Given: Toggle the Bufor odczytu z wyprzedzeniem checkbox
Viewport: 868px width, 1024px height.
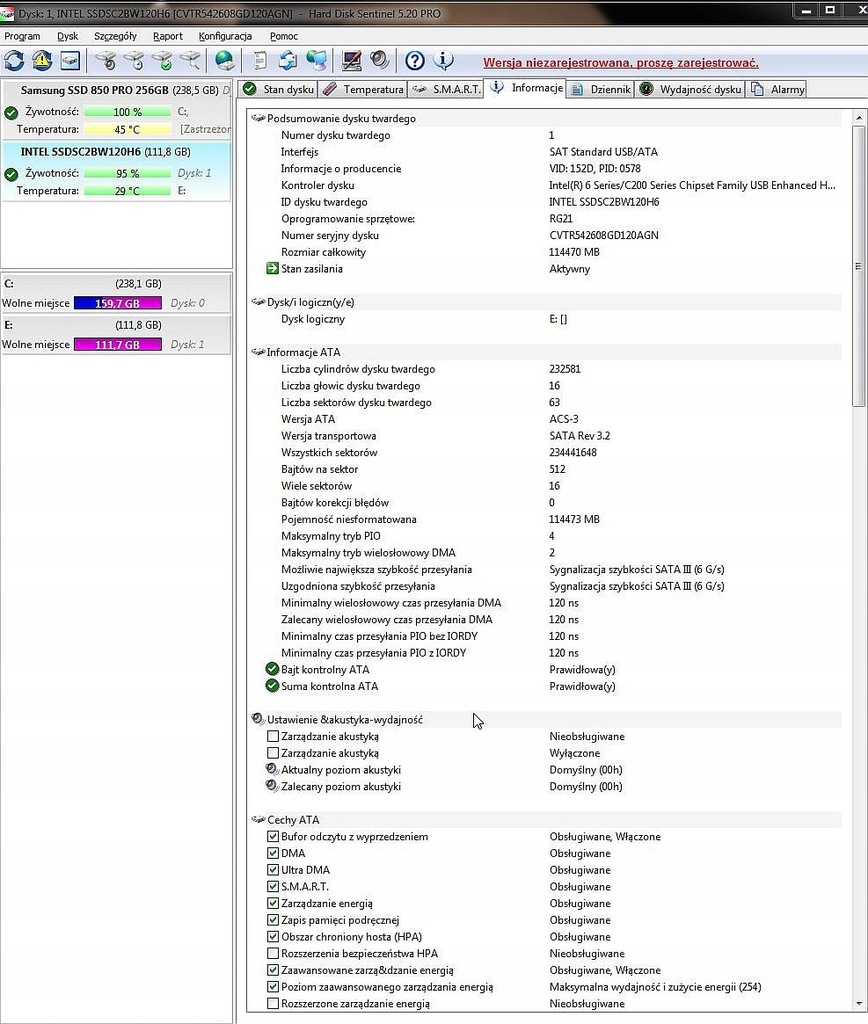Looking at the screenshot, I should [273, 837].
